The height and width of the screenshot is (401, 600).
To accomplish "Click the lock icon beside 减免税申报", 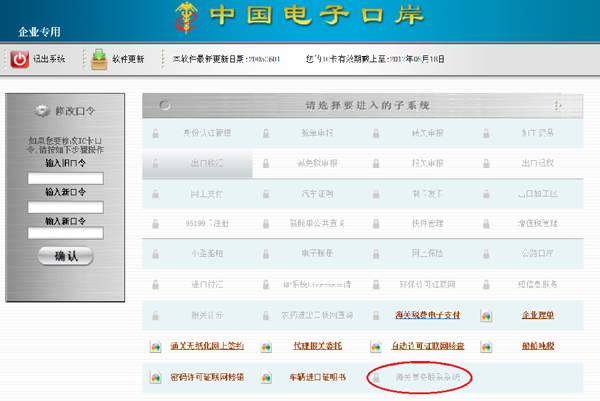I will [266, 163].
